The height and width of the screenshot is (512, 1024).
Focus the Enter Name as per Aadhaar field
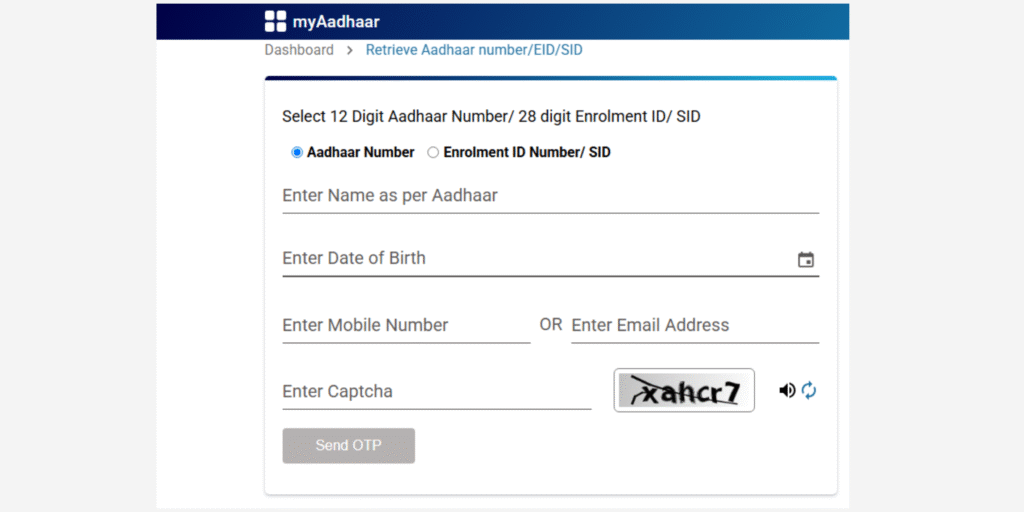point(550,196)
